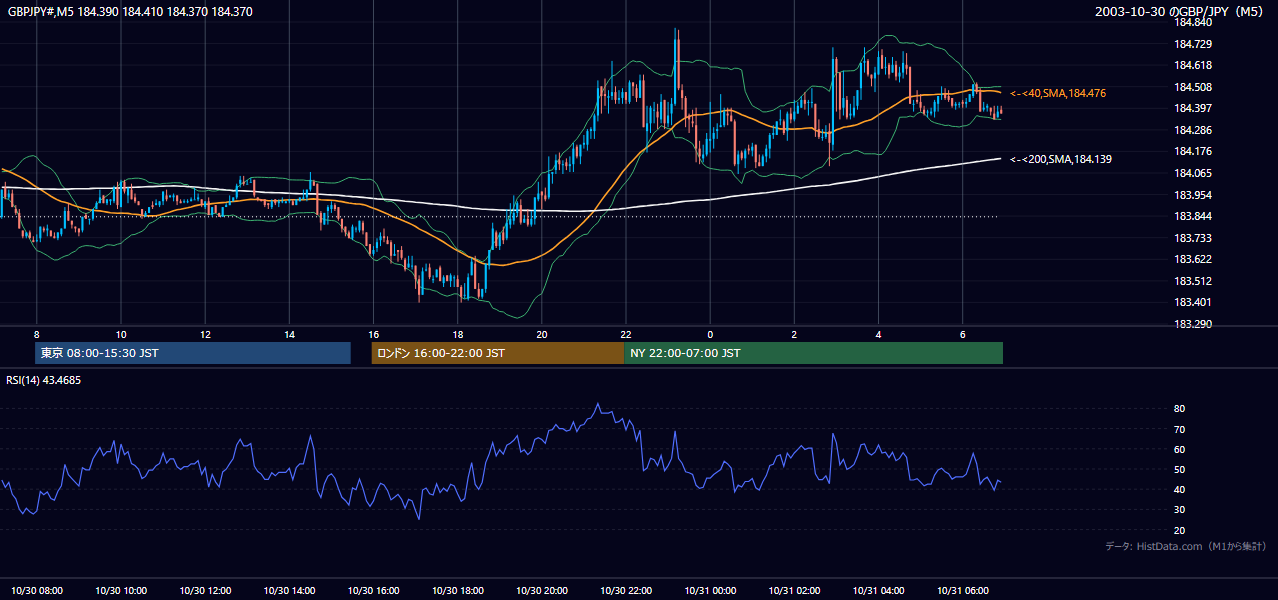This screenshot has width=1278, height=600.
Task: Click the 10/31 04:00 bottom time label
Action: tap(878, 590)
